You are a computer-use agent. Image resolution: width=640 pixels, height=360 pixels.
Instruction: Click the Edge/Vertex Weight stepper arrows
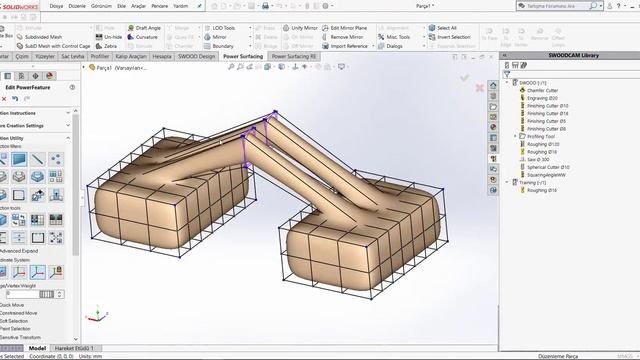tap(60, 294)
